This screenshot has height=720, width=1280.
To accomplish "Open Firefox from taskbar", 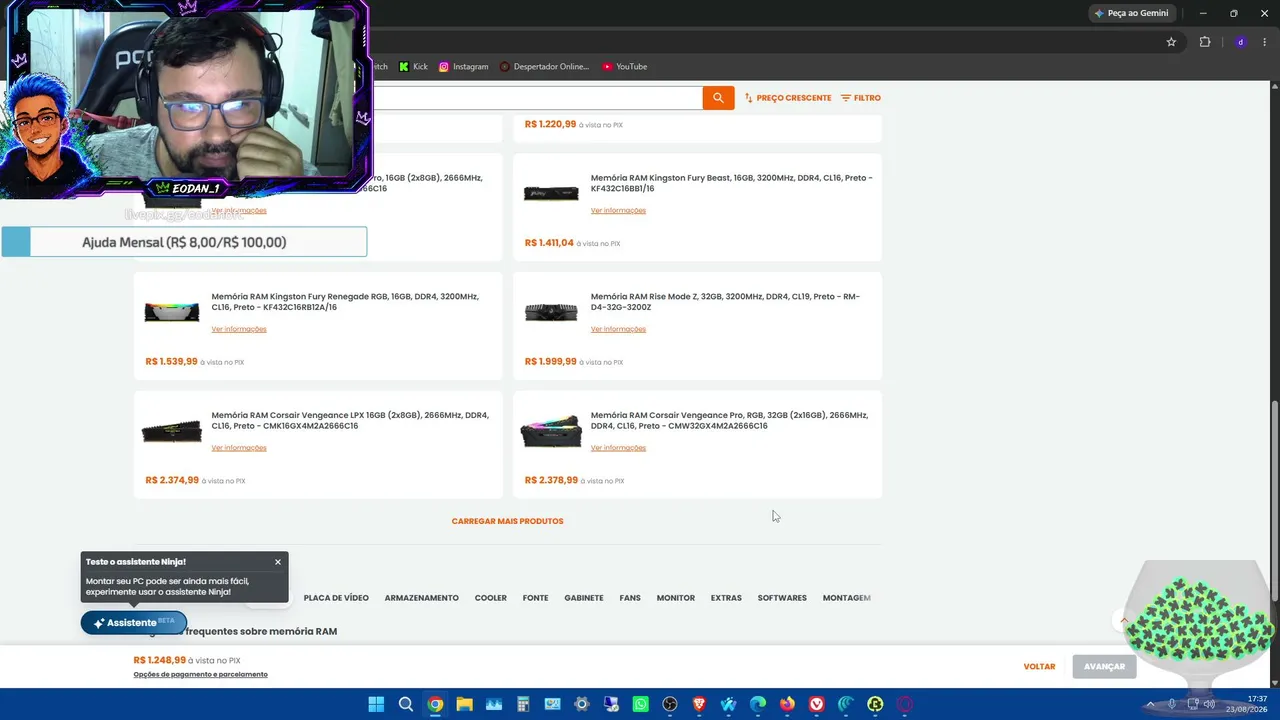I will (x=787, y=704).
